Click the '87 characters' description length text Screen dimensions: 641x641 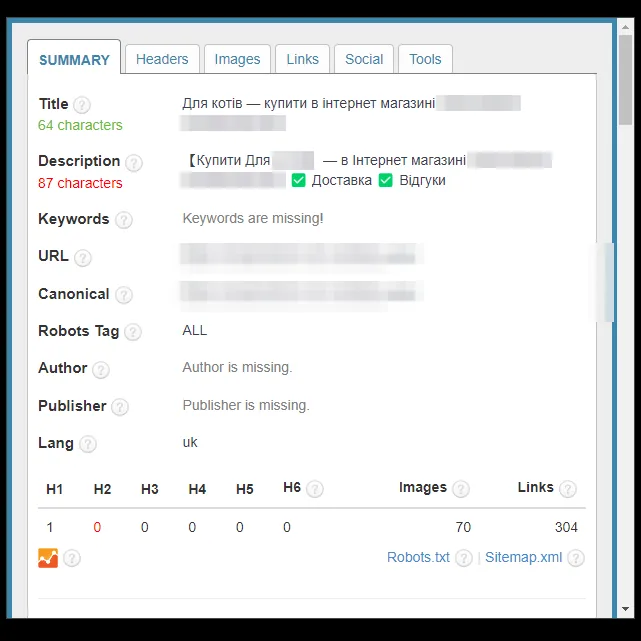(80, 183)
